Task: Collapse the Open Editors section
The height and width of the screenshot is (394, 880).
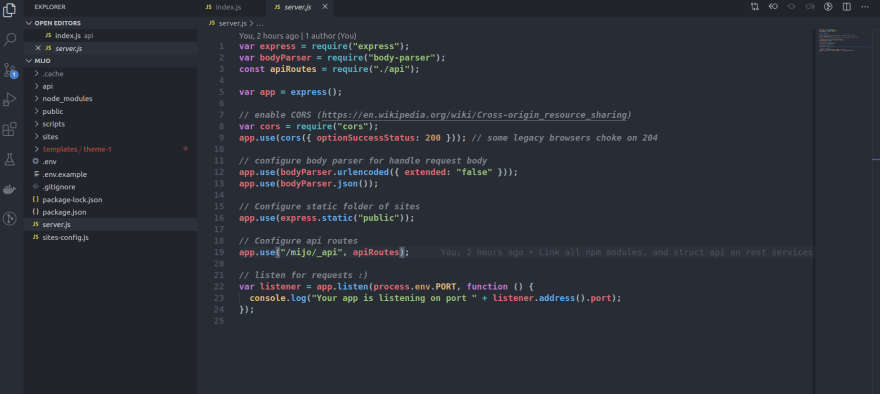Action: tap(29, 23)
